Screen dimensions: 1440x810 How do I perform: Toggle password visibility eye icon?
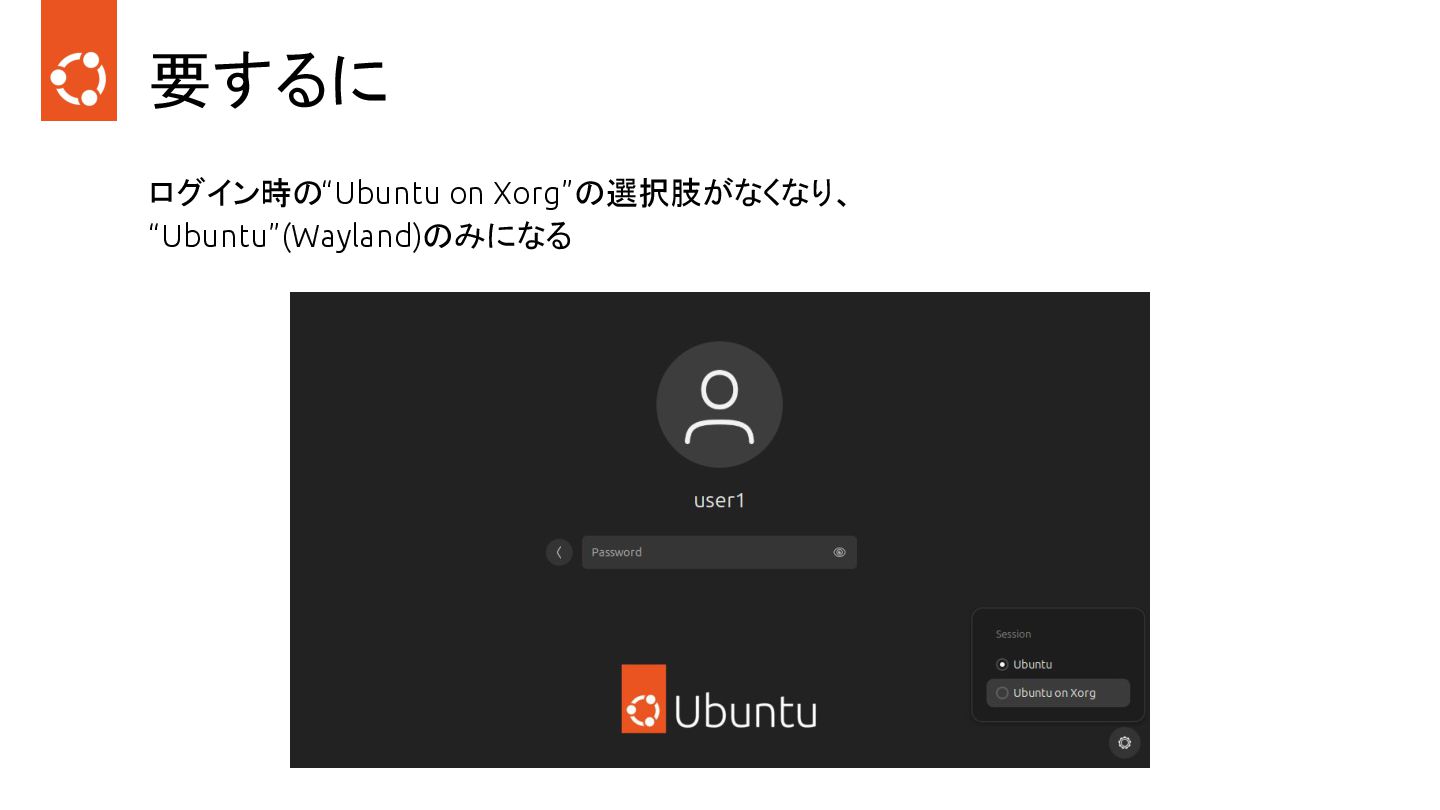839,552
